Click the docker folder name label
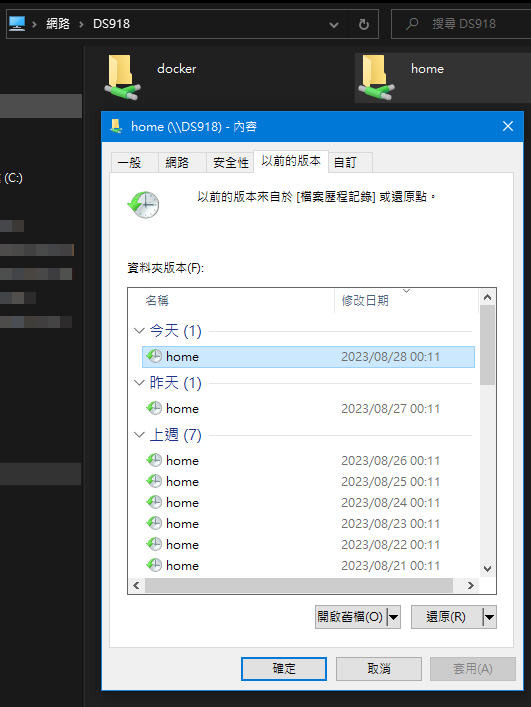The image size is (531, 707). pos(177,69)
